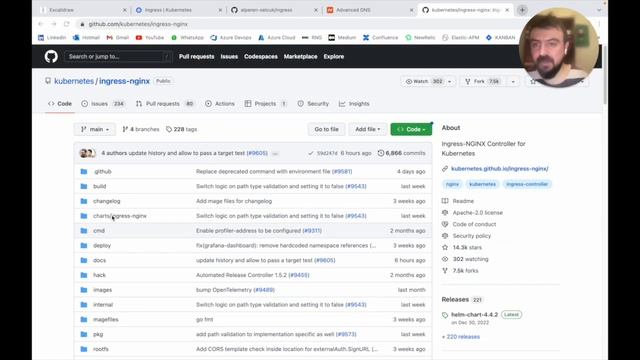This screenshot has height=360, width=640.
Task: Select the Security tab
Action: [x=313, y=104]
